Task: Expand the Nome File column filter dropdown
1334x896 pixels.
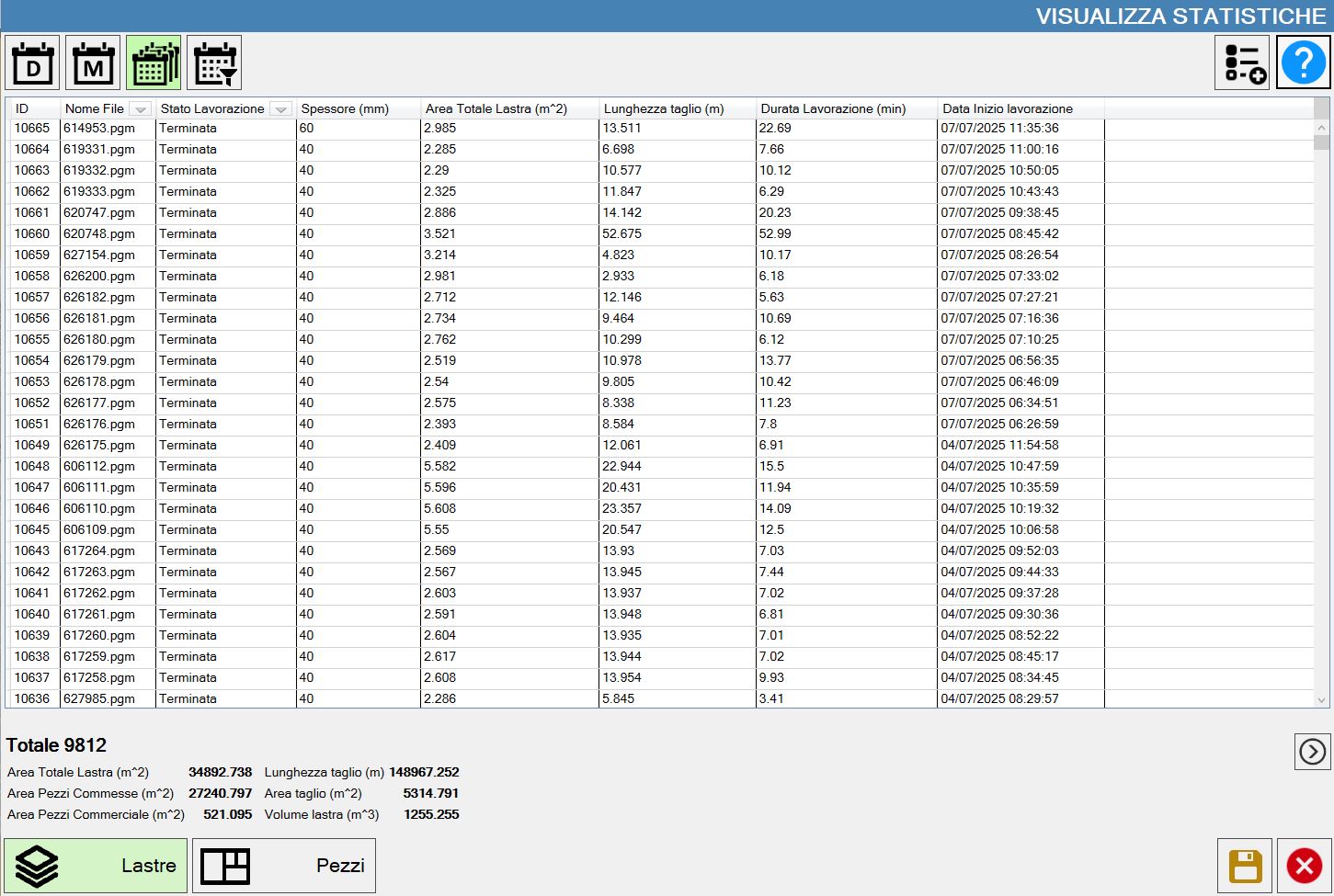Action: click(x=140, y=108)
